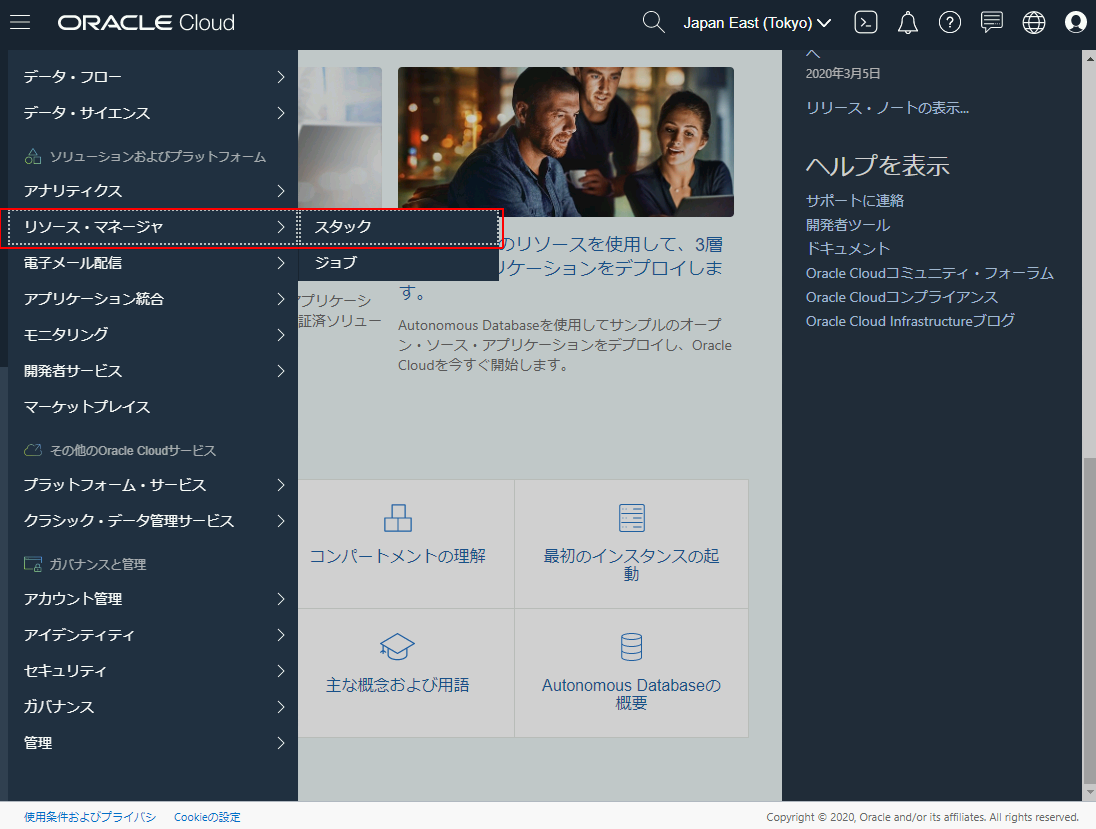Click the help question mark icon
Viewport: 1096px width, 829px height.
[x=950, y=21]
